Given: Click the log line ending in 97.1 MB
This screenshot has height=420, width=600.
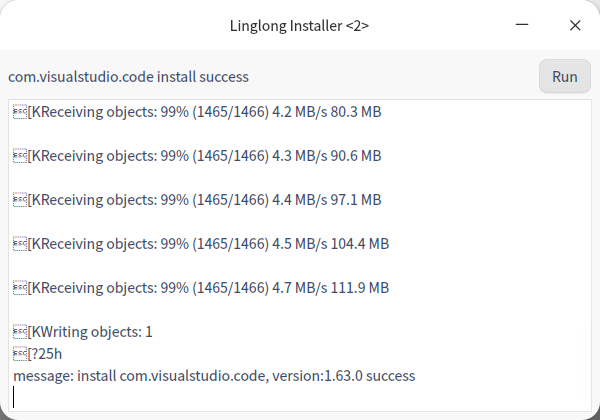Looking at the screenshot, I should point(200,200).
